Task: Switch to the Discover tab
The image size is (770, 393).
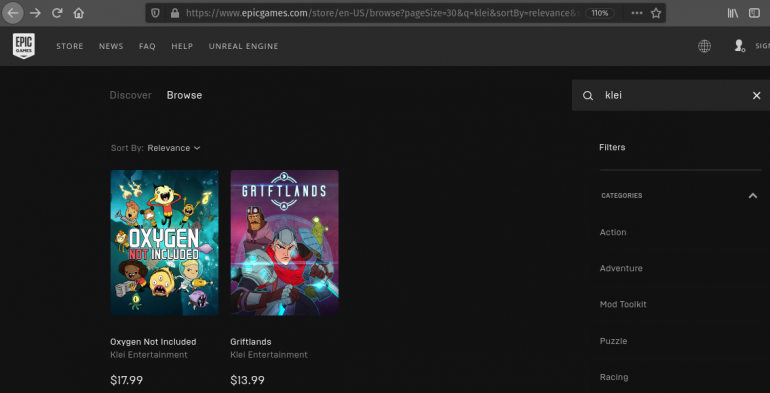Action: [131, 95]
